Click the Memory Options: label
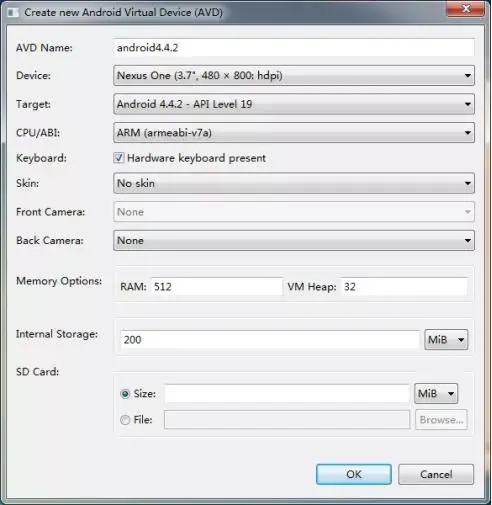492x505 pixels. pyautogui.click(x=59, y=281)
